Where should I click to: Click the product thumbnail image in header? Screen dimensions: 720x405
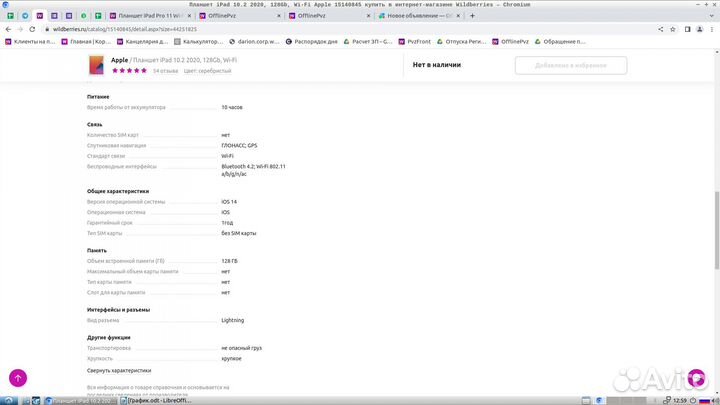click(98, 65)
